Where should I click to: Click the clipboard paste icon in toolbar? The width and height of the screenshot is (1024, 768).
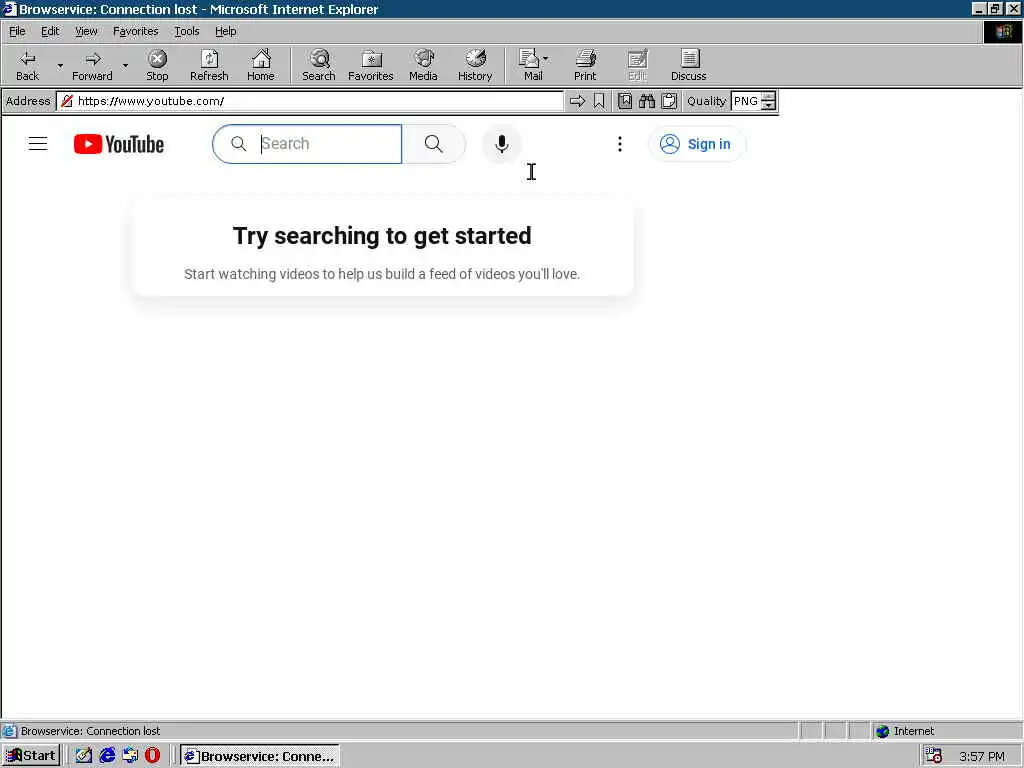point(669,101)
